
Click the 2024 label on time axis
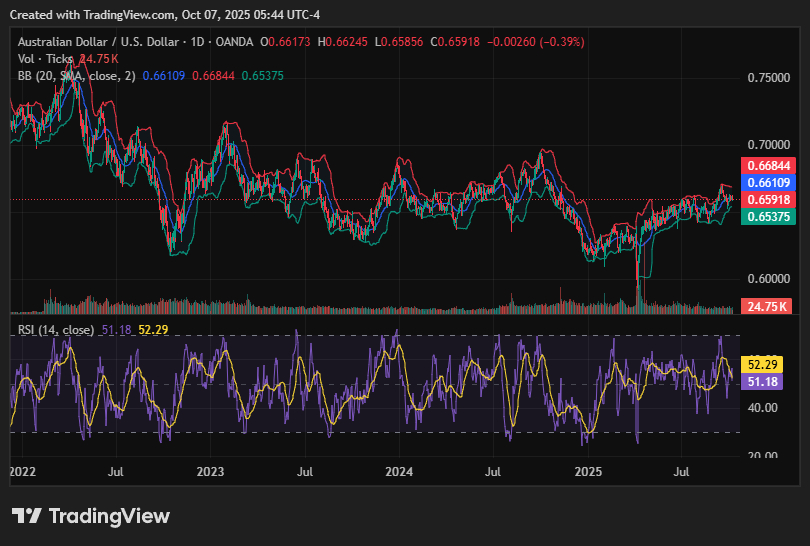click(399, 470)
